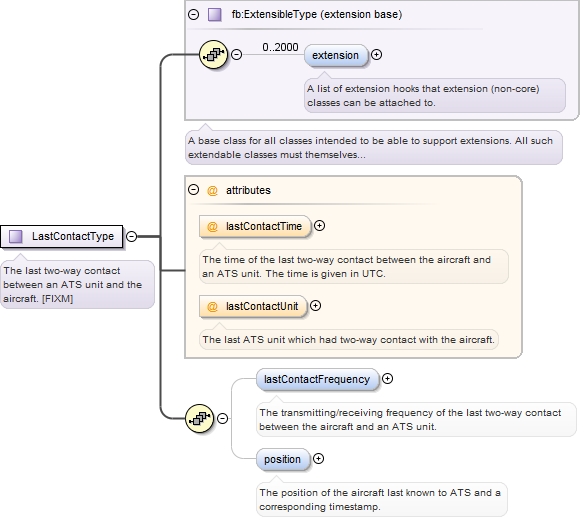Collapse the upper sequence next to extension
The height and width of the screenshot is (520, 584).
pyautogui.click(x=237, y=54)
